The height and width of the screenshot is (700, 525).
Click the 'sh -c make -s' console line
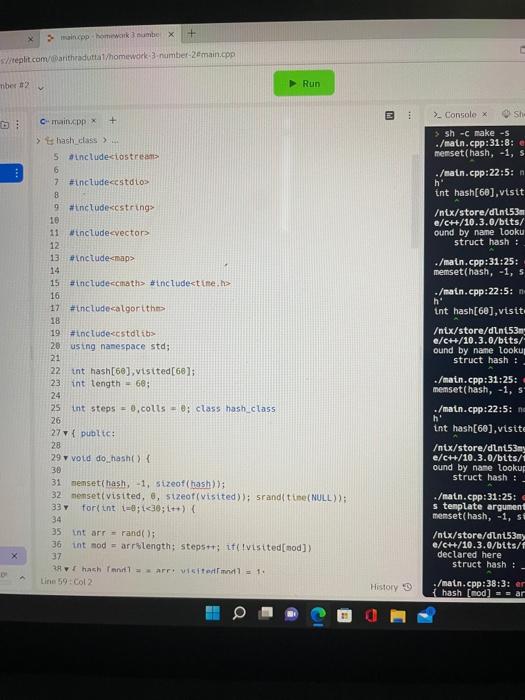coord(476,133)
